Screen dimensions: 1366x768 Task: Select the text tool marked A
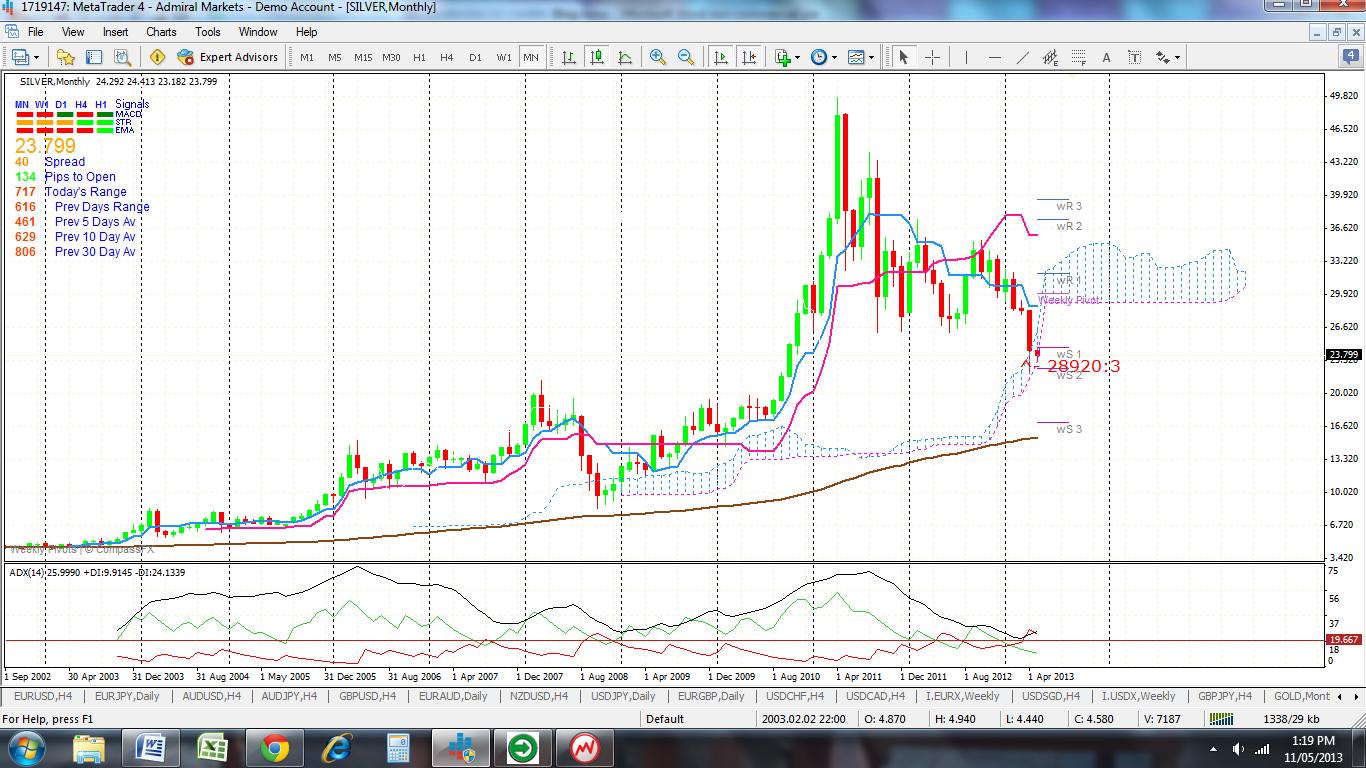click(1107, 57)
